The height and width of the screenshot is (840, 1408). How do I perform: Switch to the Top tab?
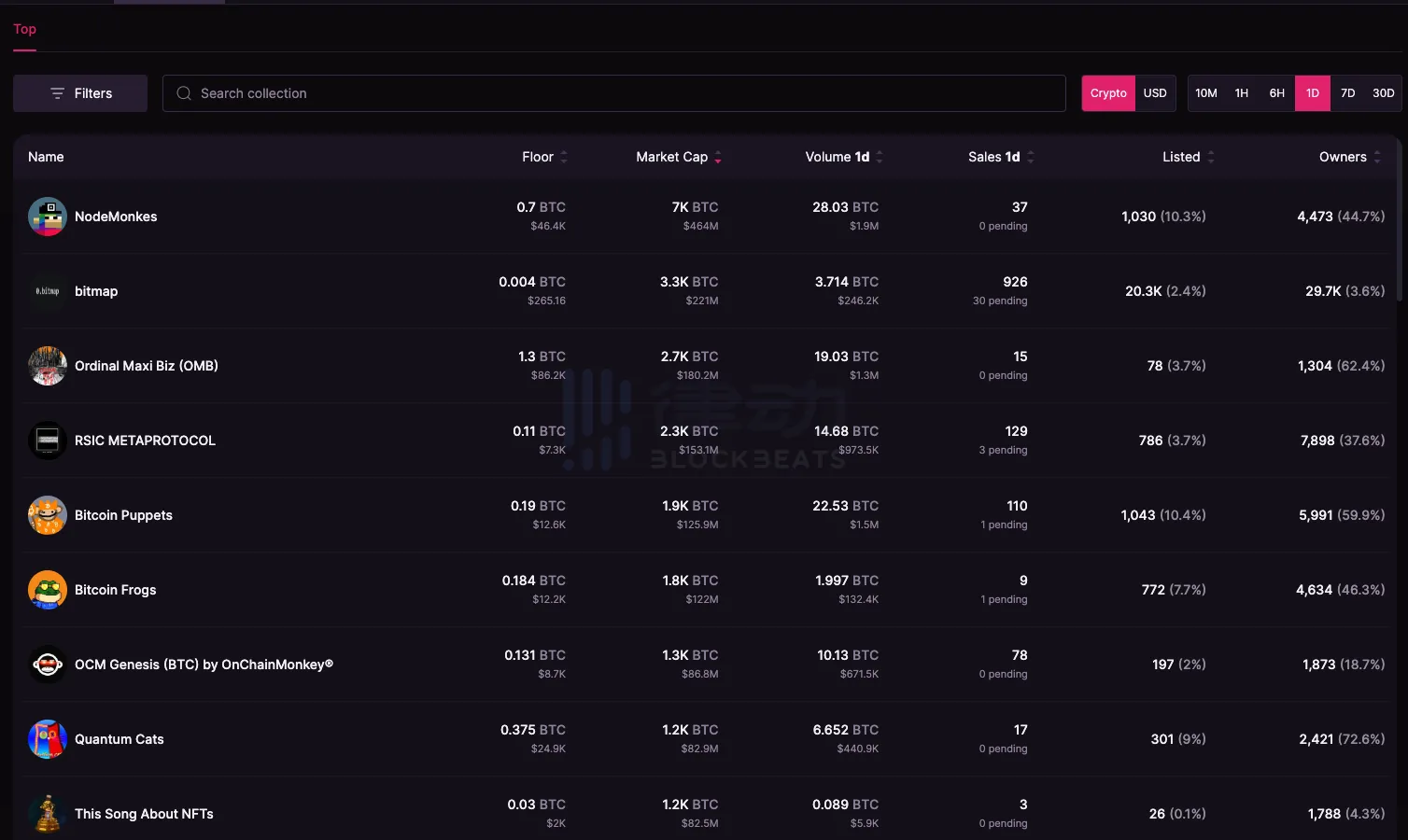(x=24, y=29)
